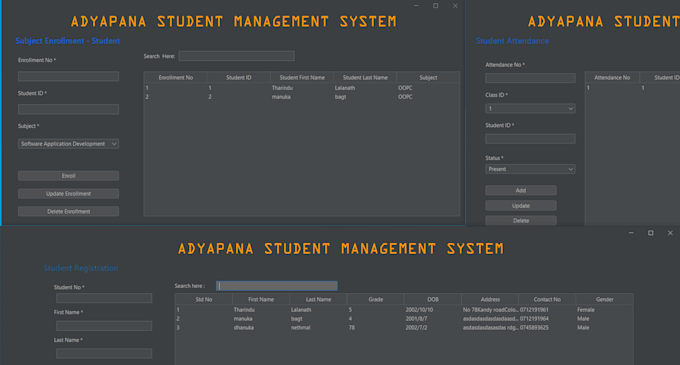The width and height of the screenshot is (680, 365).
Task: Select the Address column header
Action: click(490, 299)
